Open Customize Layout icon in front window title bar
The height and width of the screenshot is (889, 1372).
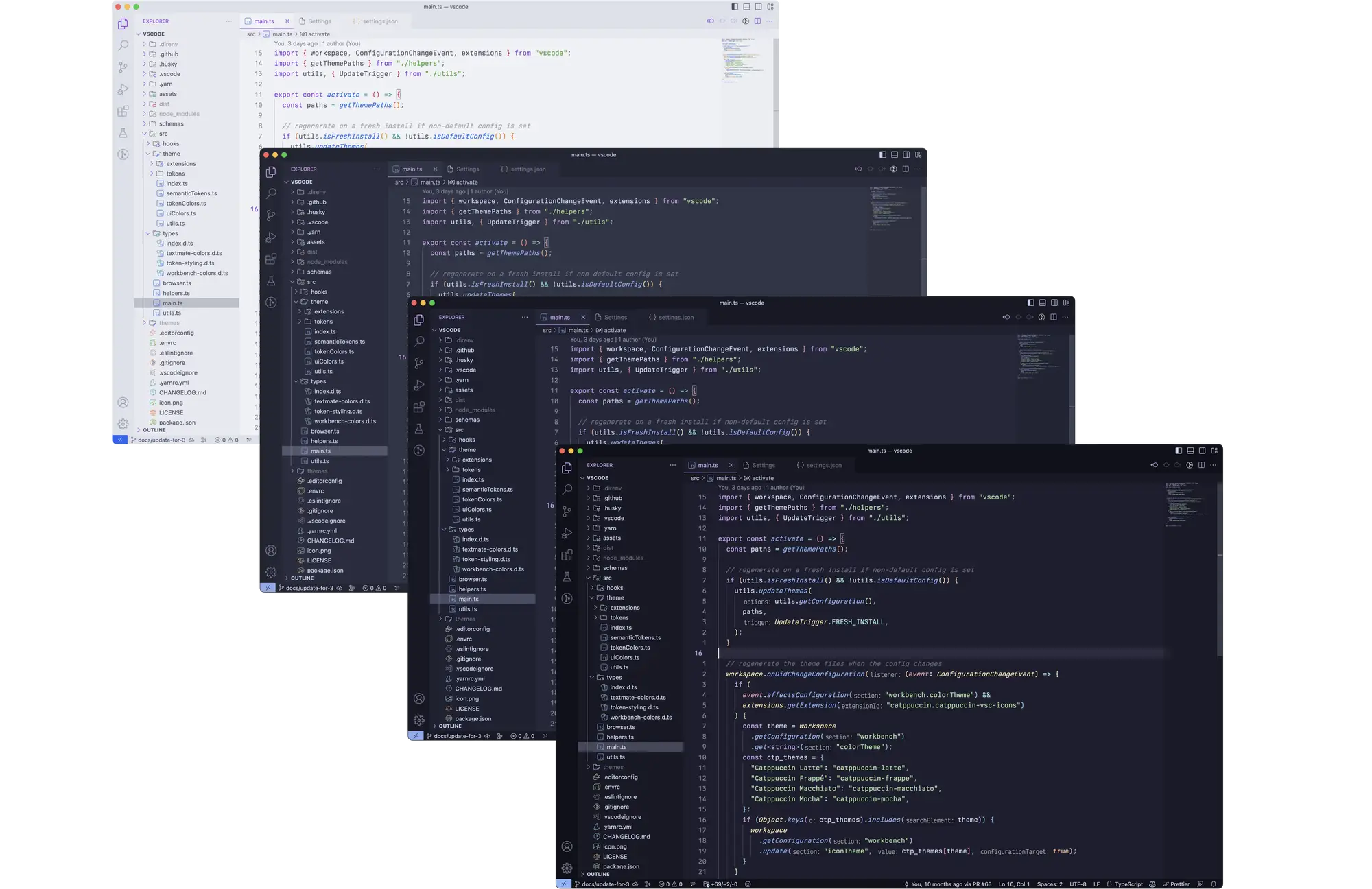(1214, 451)
